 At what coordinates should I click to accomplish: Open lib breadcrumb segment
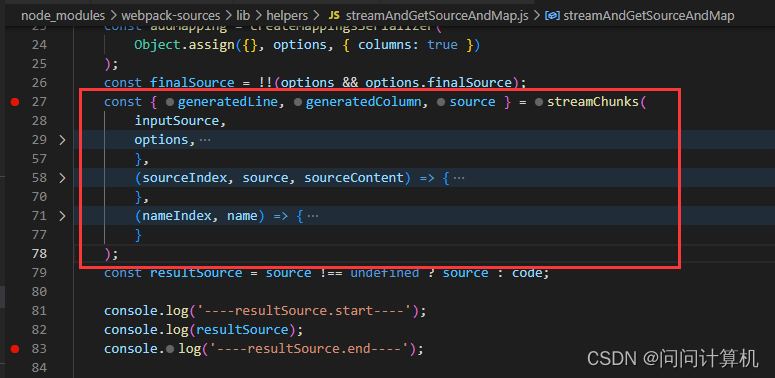(244, 16)
